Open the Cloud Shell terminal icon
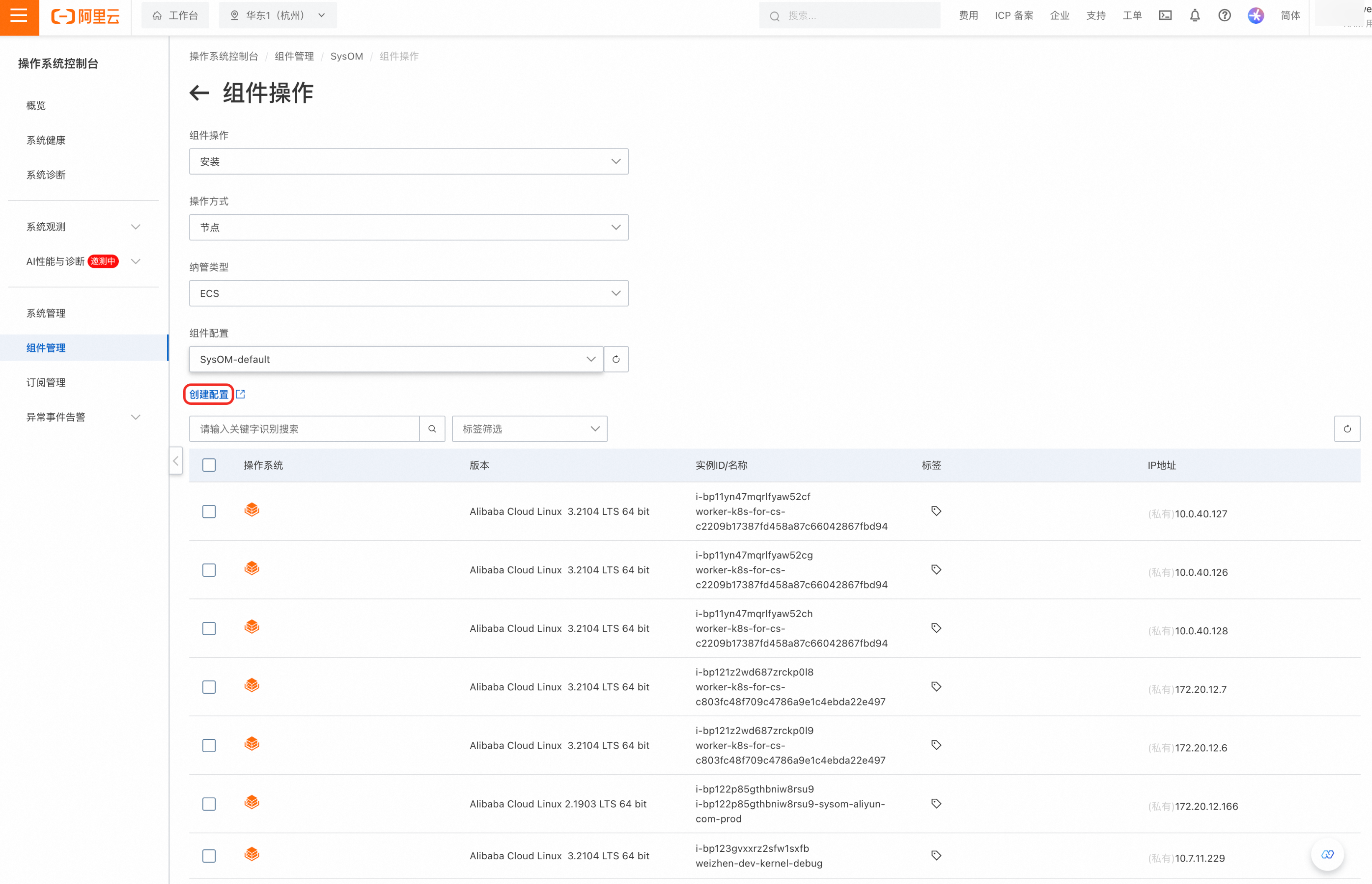The width and height of the screenshot is (1372, 884). click(x=1165, y=15)
